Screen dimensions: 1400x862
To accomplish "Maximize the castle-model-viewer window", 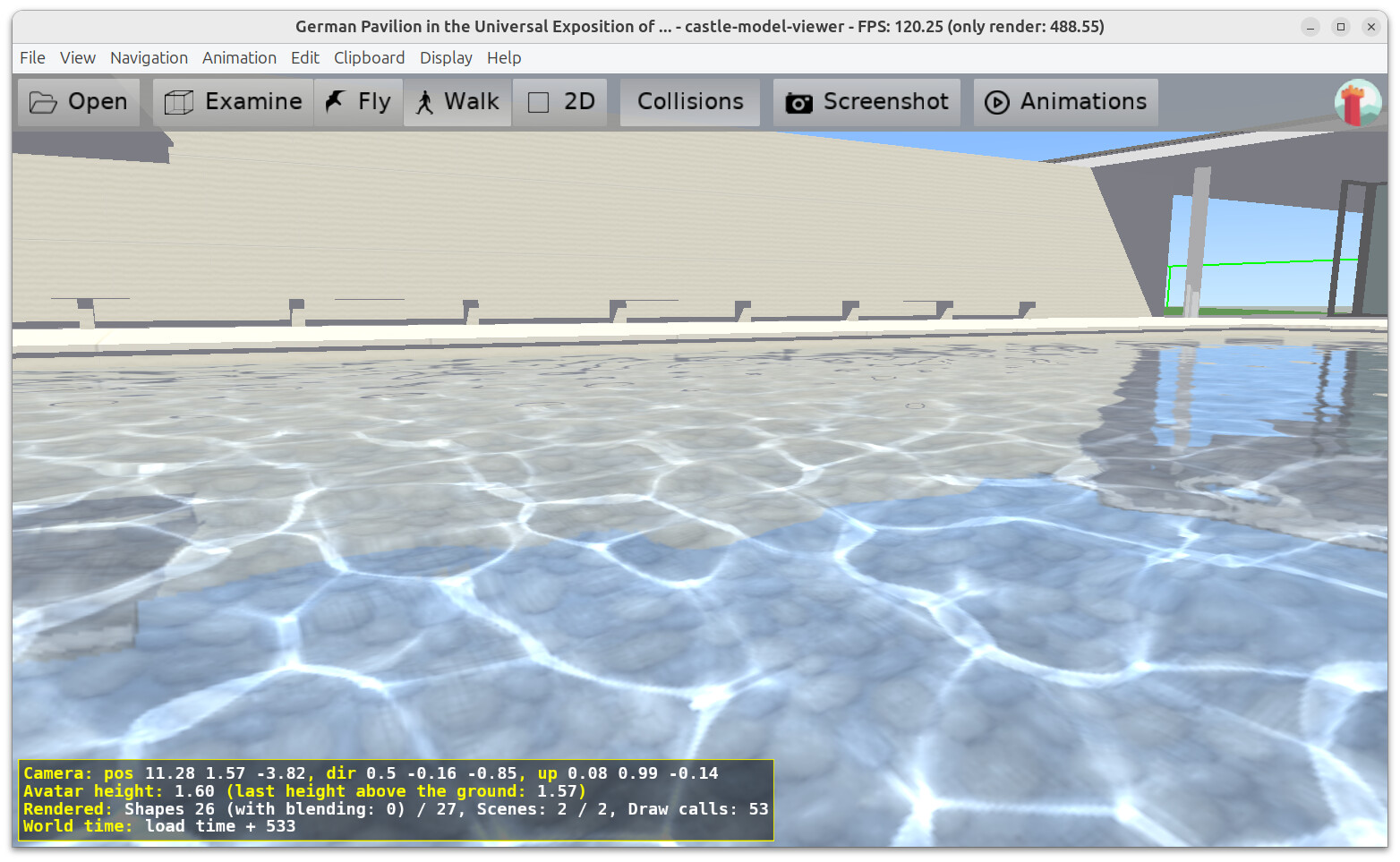I will [1340, 27].
